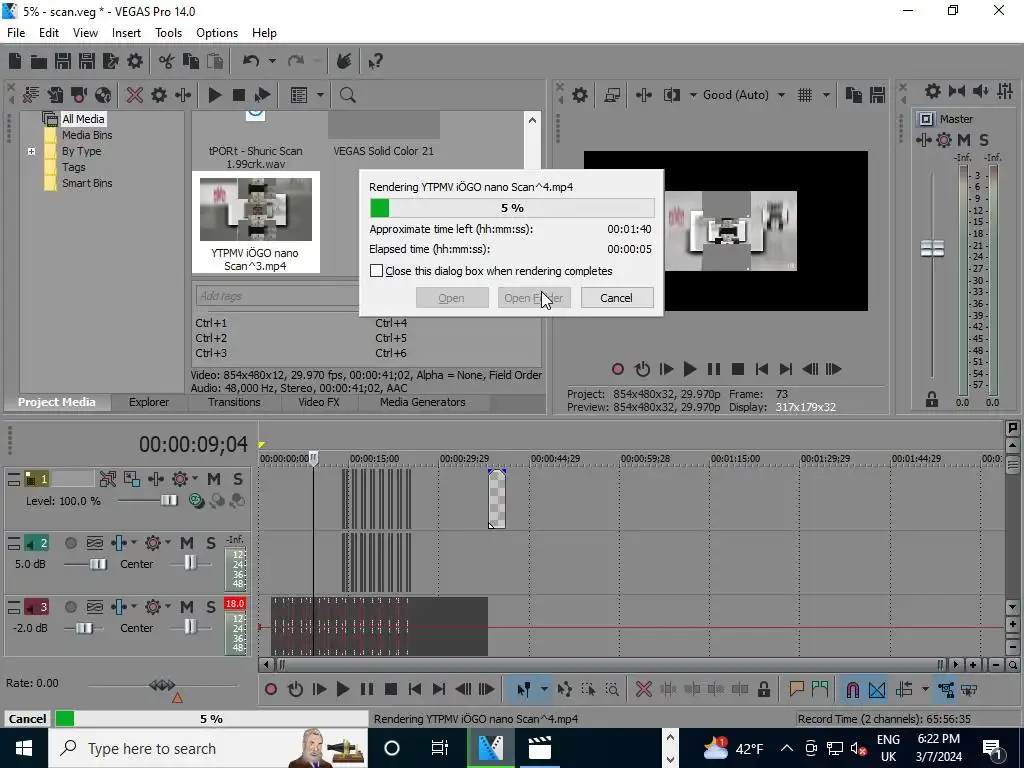This screenshot has height=768, width=1024.
Task: Click the Windows Start button
Action: pyautogui.click(x=24, y=748)
